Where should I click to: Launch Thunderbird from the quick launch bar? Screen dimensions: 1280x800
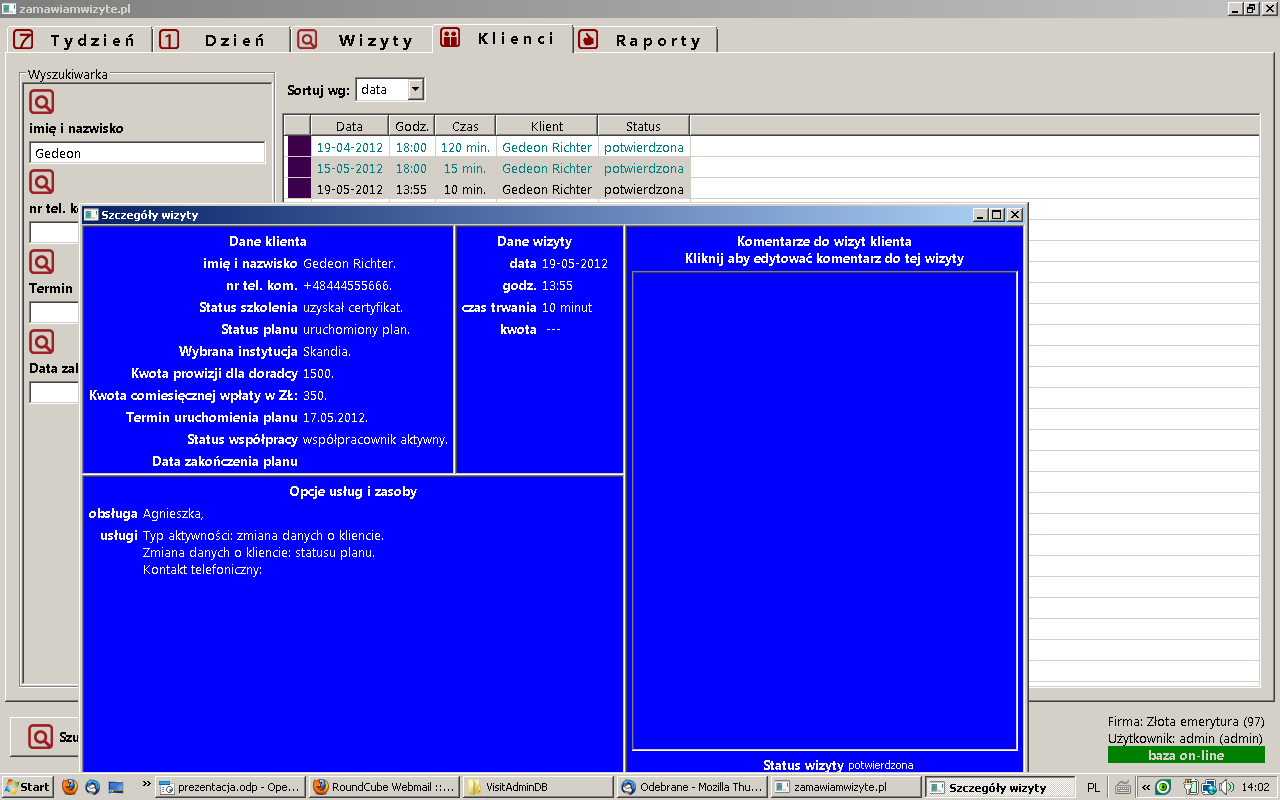pos(92,787)
